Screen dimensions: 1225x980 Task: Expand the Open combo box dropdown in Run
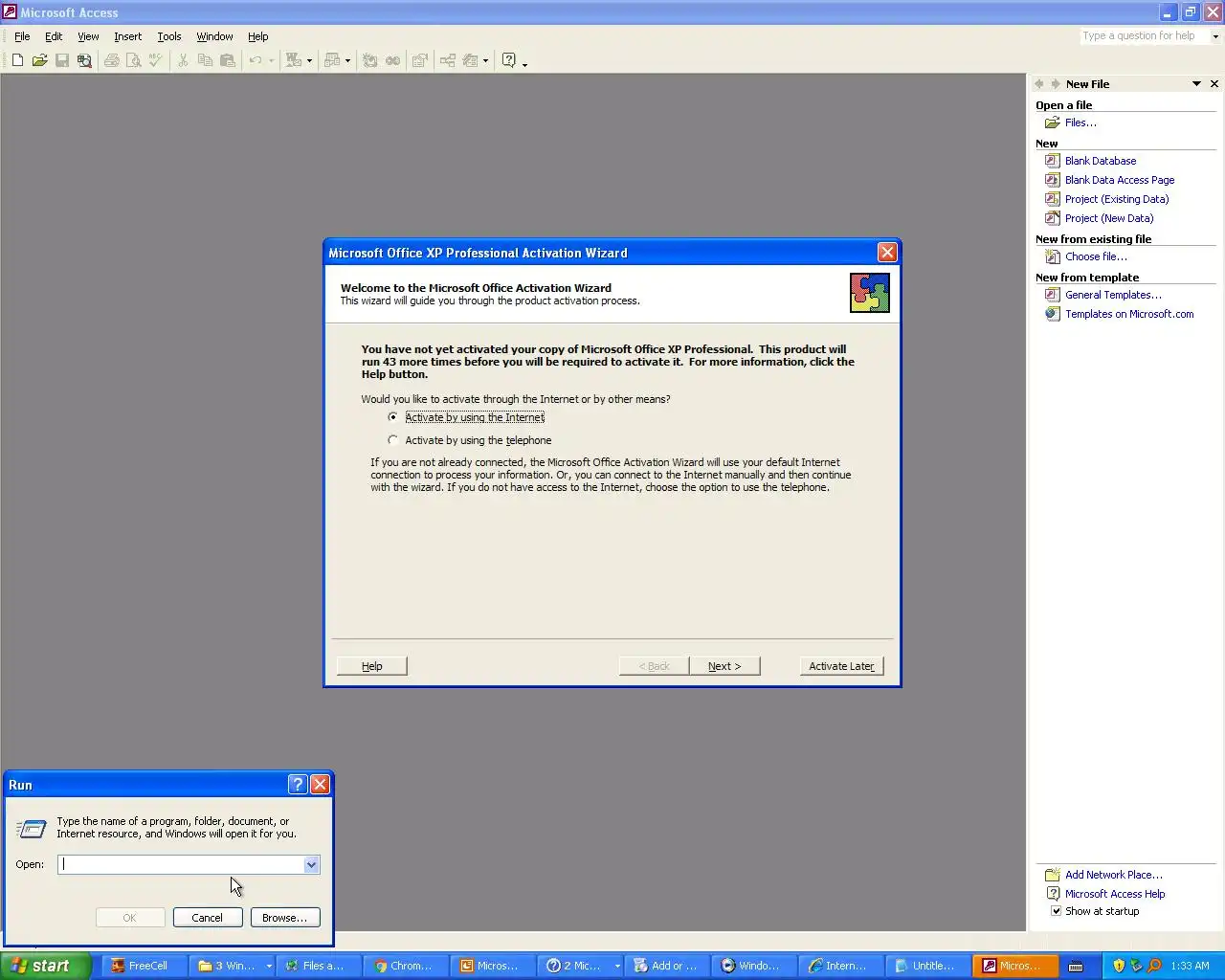tap(311, 864)
